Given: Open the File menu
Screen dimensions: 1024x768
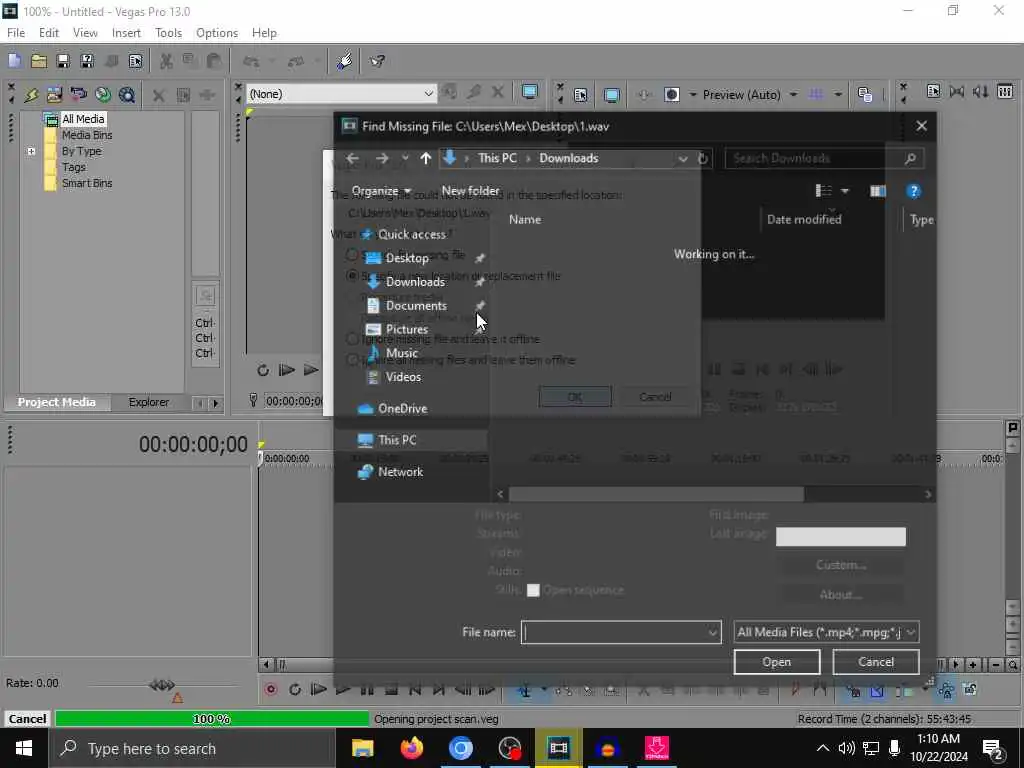Looking at the screenshot, I should (x=16, y=33).
